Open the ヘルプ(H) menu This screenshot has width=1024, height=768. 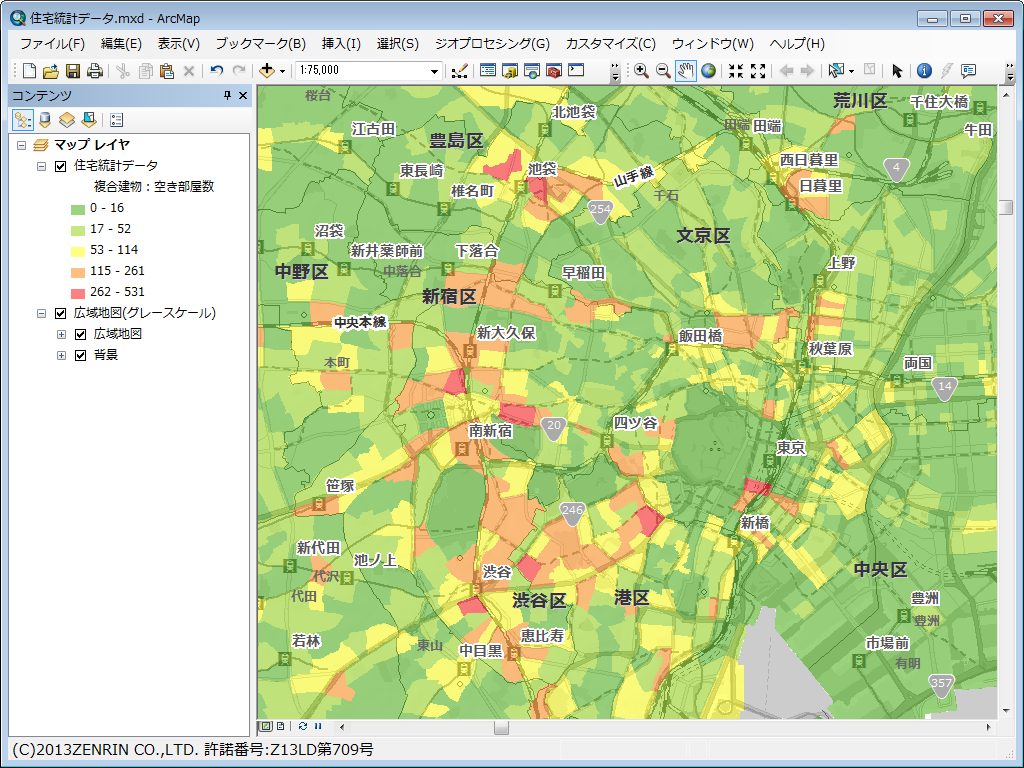(x=797, y=44)
